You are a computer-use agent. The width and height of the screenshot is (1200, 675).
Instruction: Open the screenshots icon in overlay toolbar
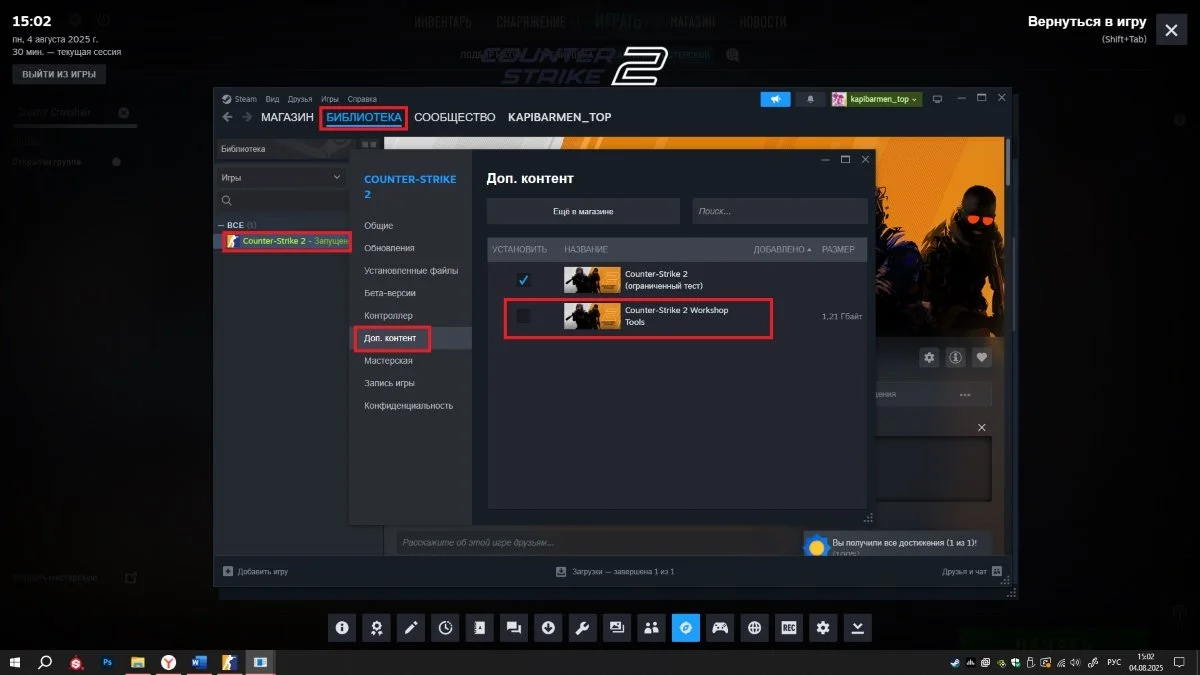(617, 628)
